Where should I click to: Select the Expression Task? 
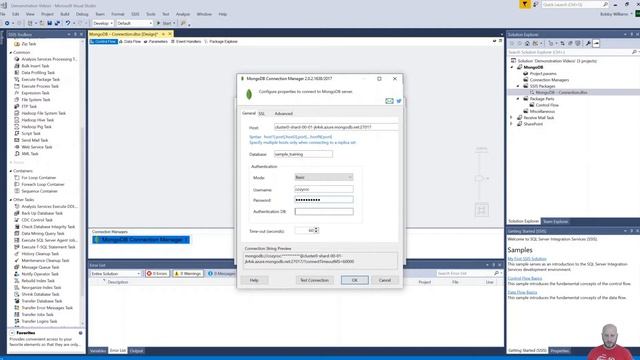35,93
